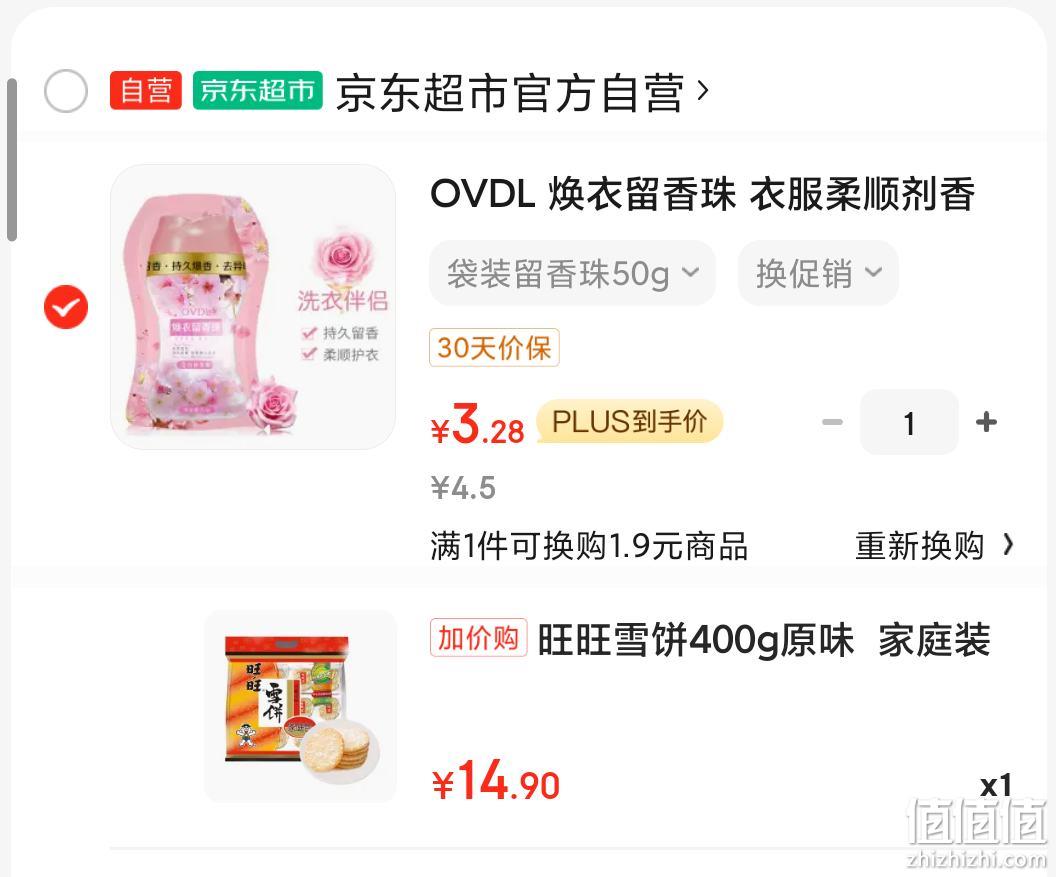This screenshot has width=1056, height=877.
Task: Increase quantity with the plus icon
Action: tap(986, 422)
